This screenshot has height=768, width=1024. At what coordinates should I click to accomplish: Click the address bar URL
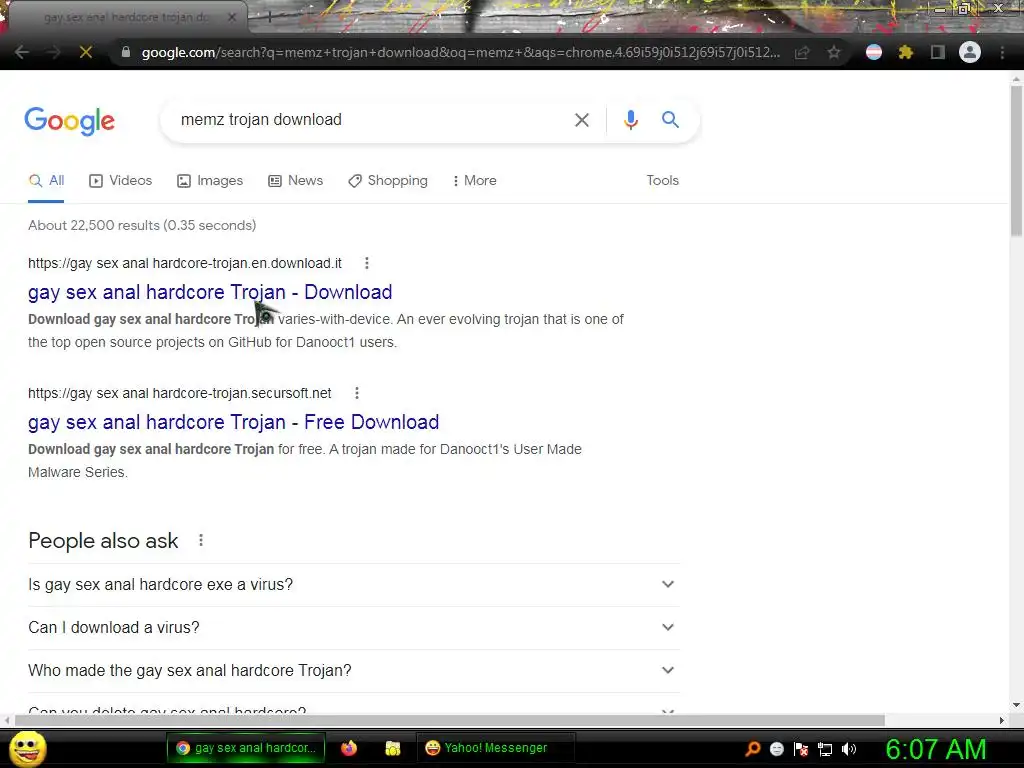coord(461,52)
